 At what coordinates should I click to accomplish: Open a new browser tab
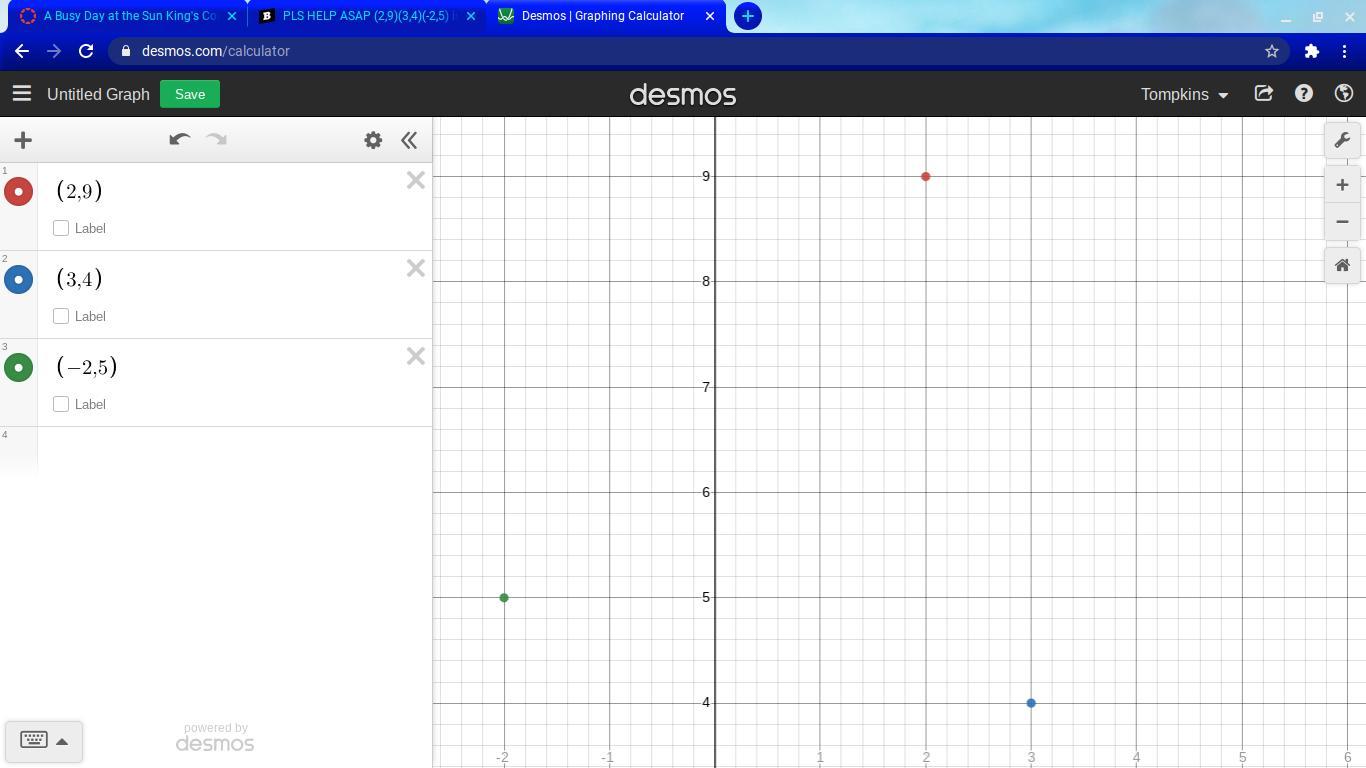[747, 16]
